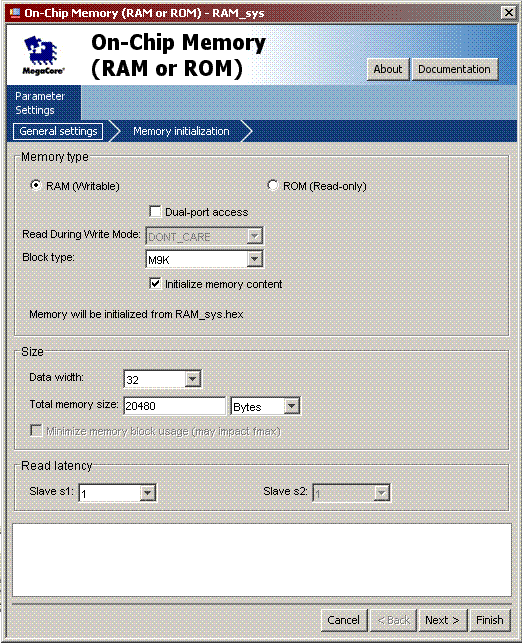Screen dimensions: 522x644
Task: Click inside Total memory size field
Action: pos(175,406)
